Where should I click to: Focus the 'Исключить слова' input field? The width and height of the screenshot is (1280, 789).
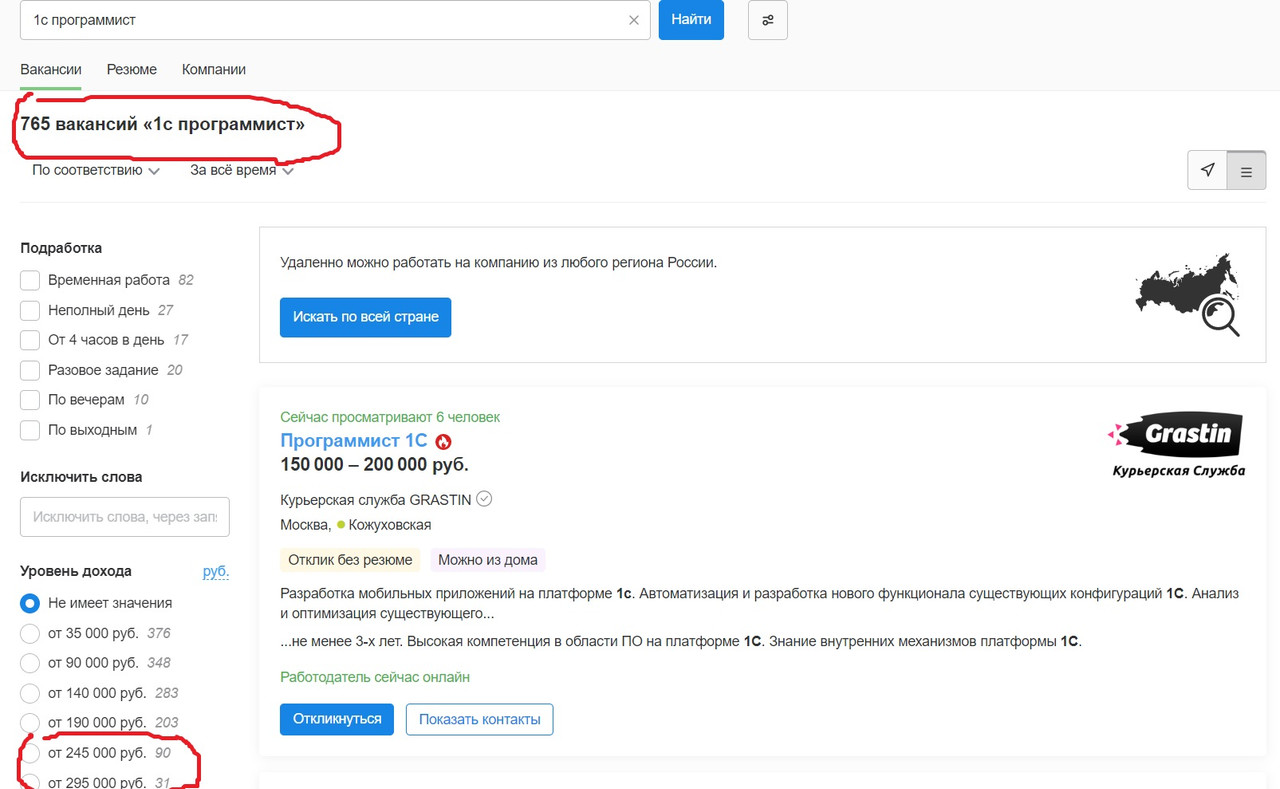pyautogui.click(x=125, y=517)
